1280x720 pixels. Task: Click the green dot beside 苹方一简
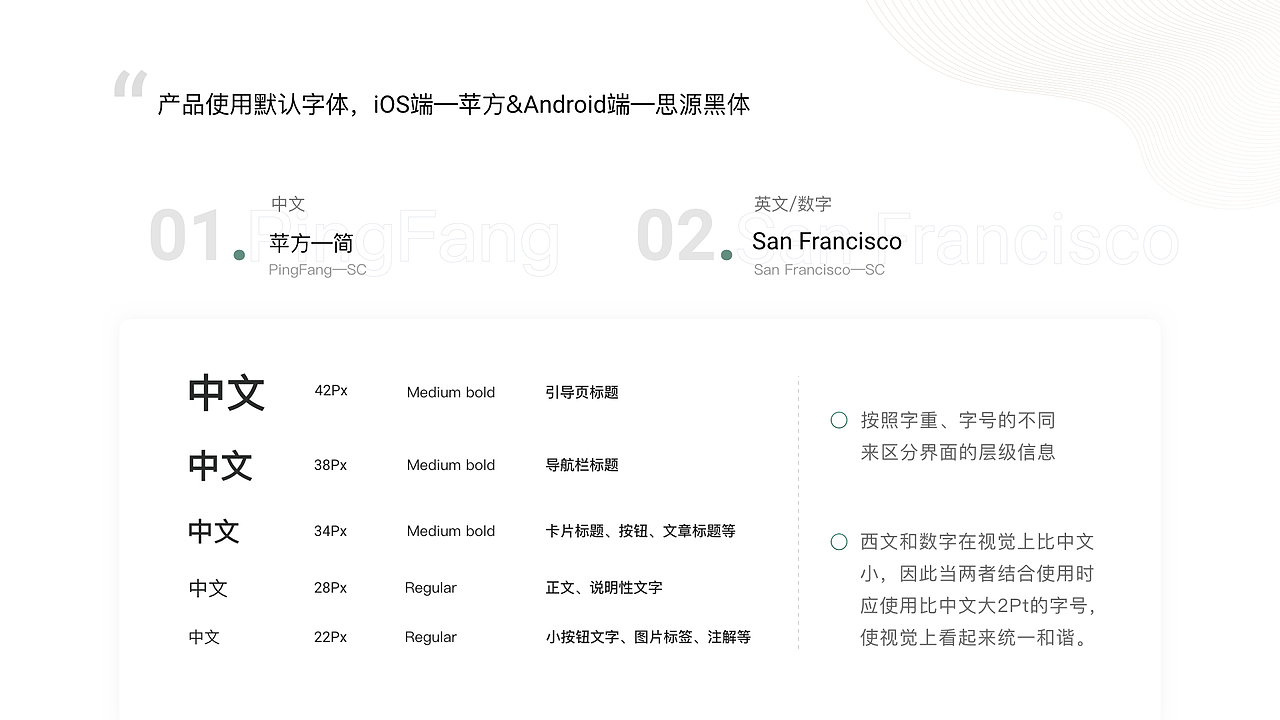[239, 255]
